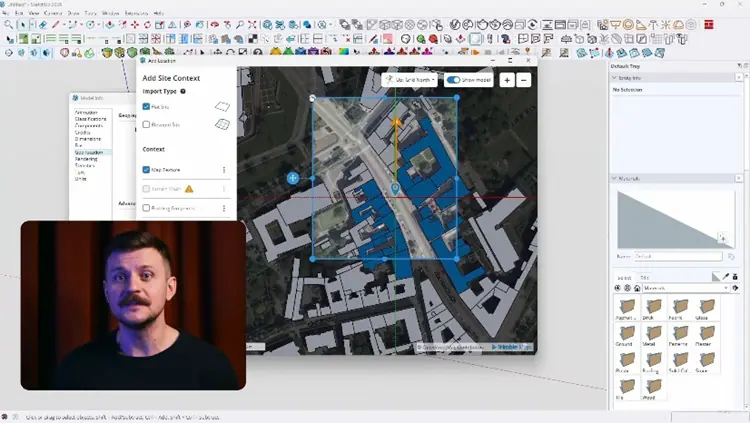Open the Materials library dropdown
The image size is (750, 423).
685,288
